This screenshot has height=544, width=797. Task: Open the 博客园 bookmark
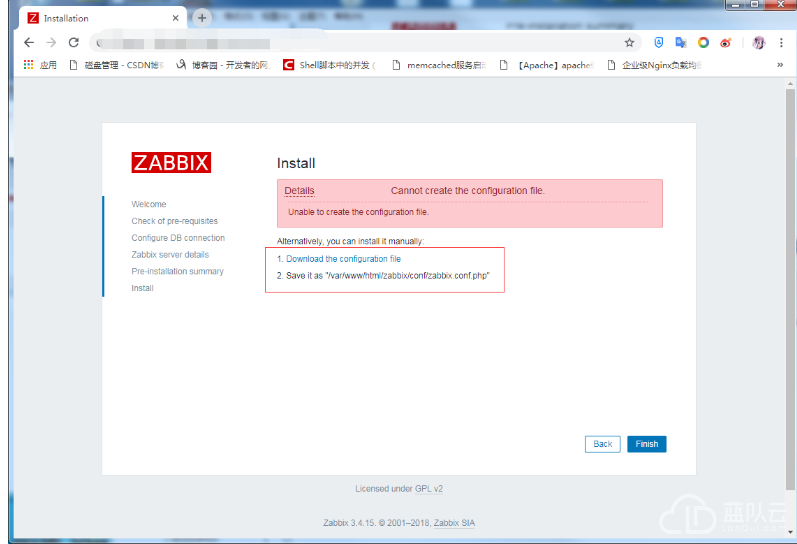(223, 65)
